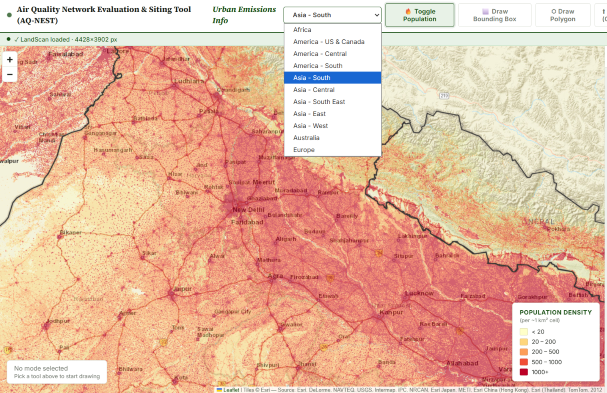Screen dimensions: 607x393
Task: Click the Leaflet attribution link
Action: 231,390
